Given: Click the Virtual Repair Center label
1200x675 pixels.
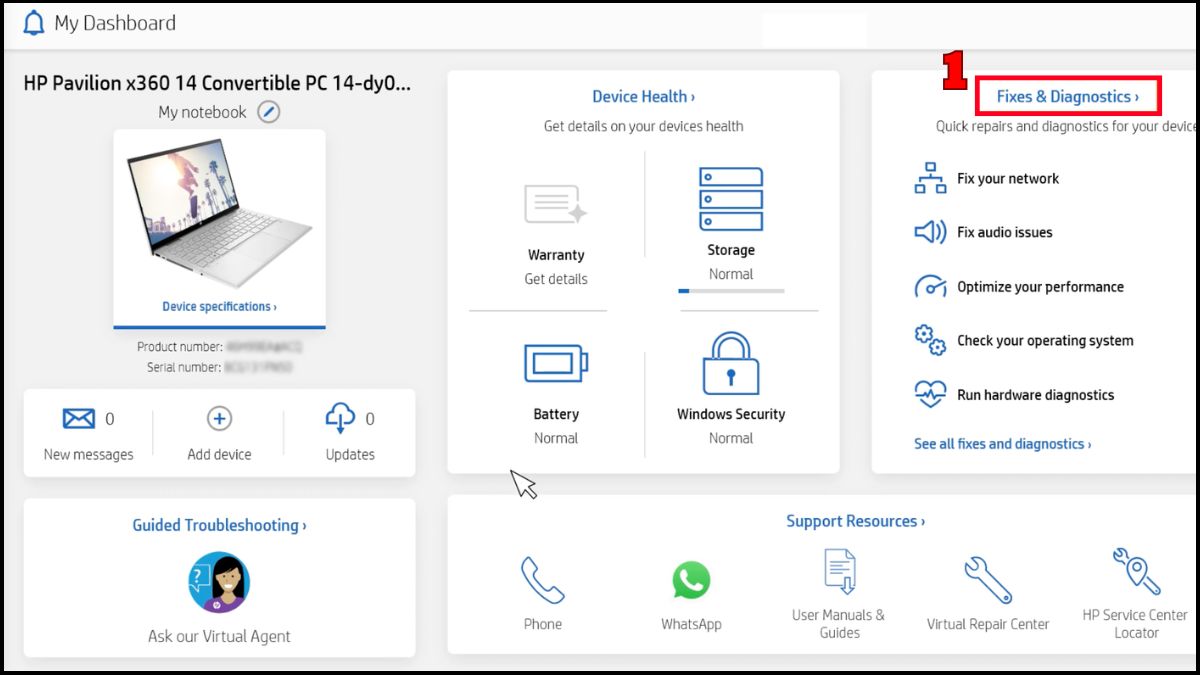Looking at the screenshot, I should [x=988, y=624].
